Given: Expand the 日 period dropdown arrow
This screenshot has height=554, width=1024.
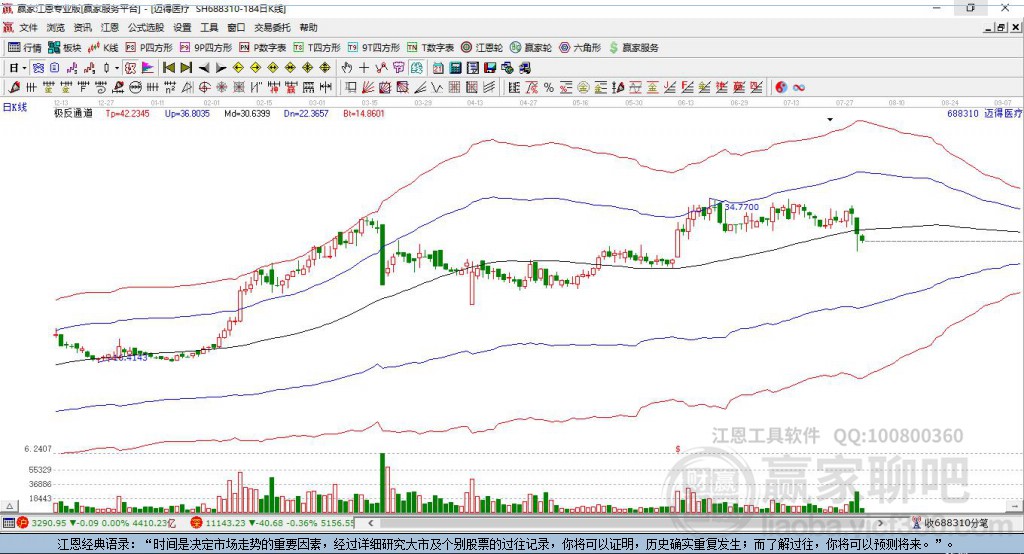Looking at the screenshot, I should click(24, 68).
